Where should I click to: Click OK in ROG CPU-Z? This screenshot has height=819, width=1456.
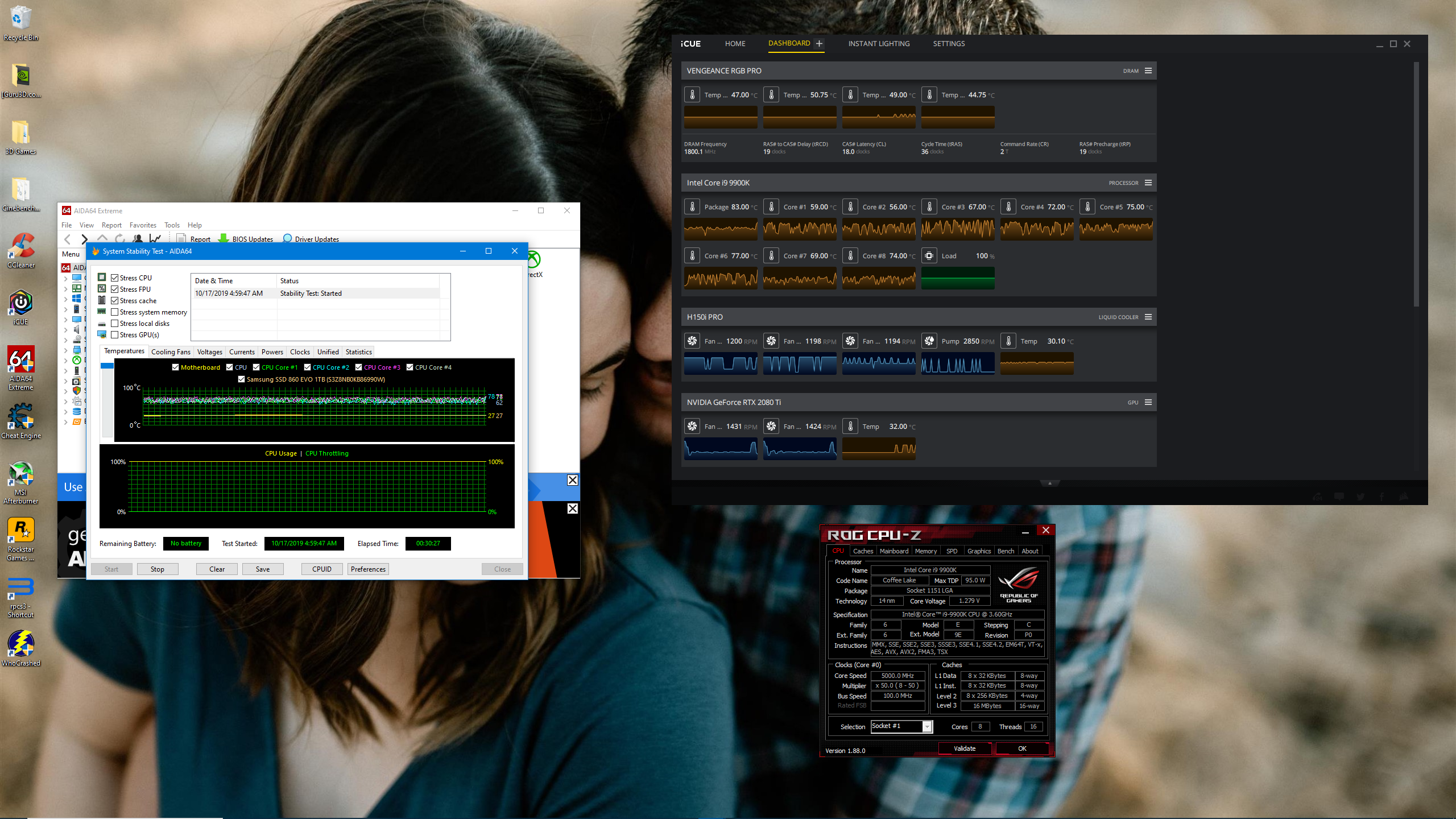pos(1022,748)
